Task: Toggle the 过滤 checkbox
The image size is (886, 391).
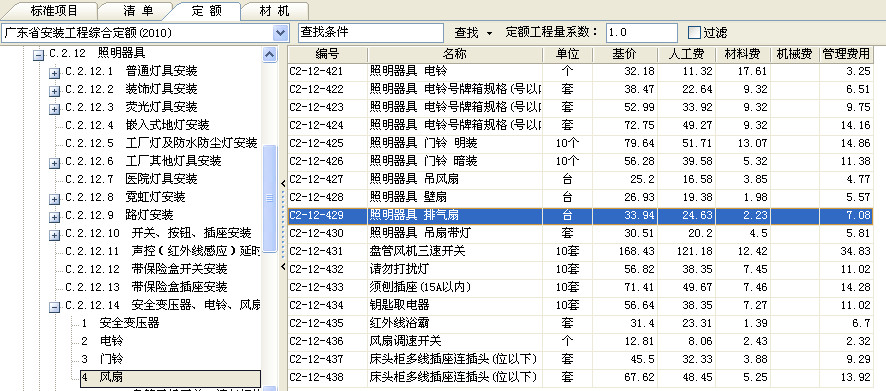Action: pyautogui.click(x=694, y=33)
